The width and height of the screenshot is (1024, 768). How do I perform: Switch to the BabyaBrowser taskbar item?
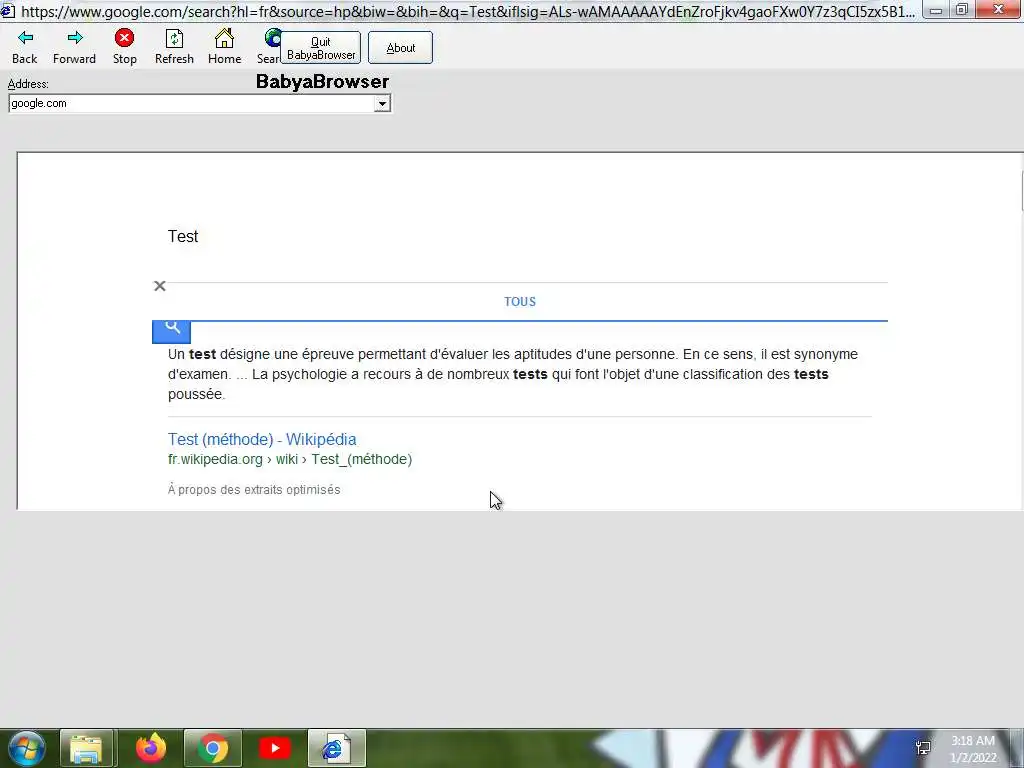tap(336, 748)
